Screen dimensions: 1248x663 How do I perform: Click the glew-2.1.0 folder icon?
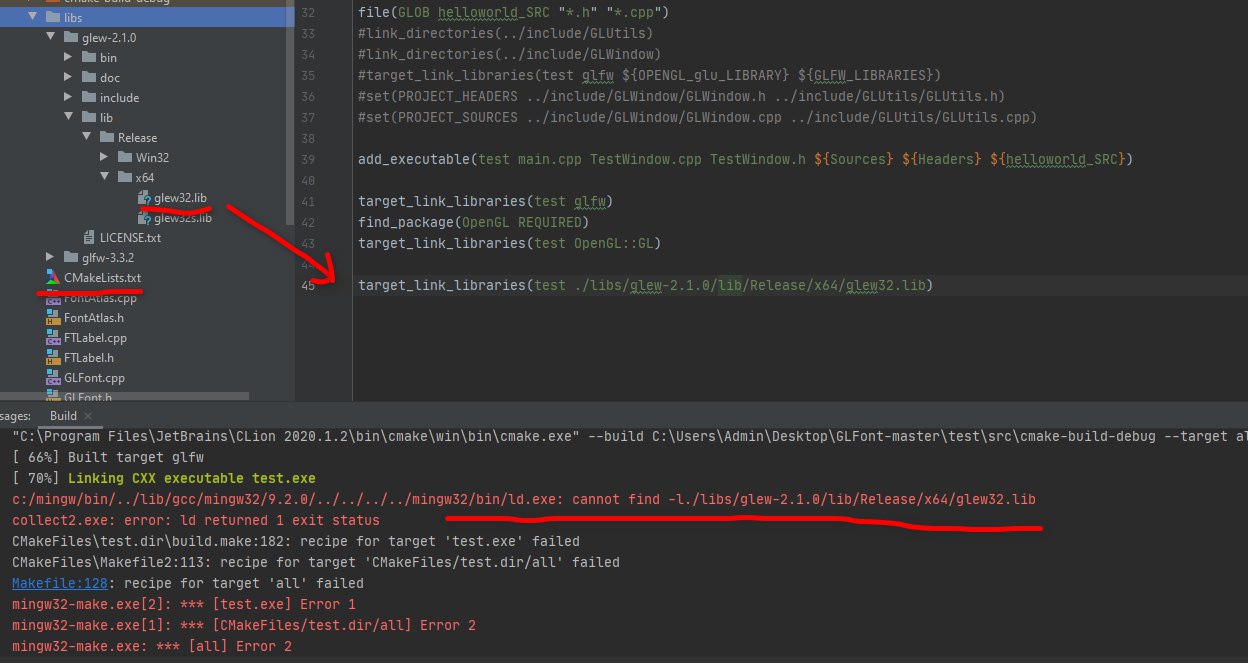[x=70, y=37]
